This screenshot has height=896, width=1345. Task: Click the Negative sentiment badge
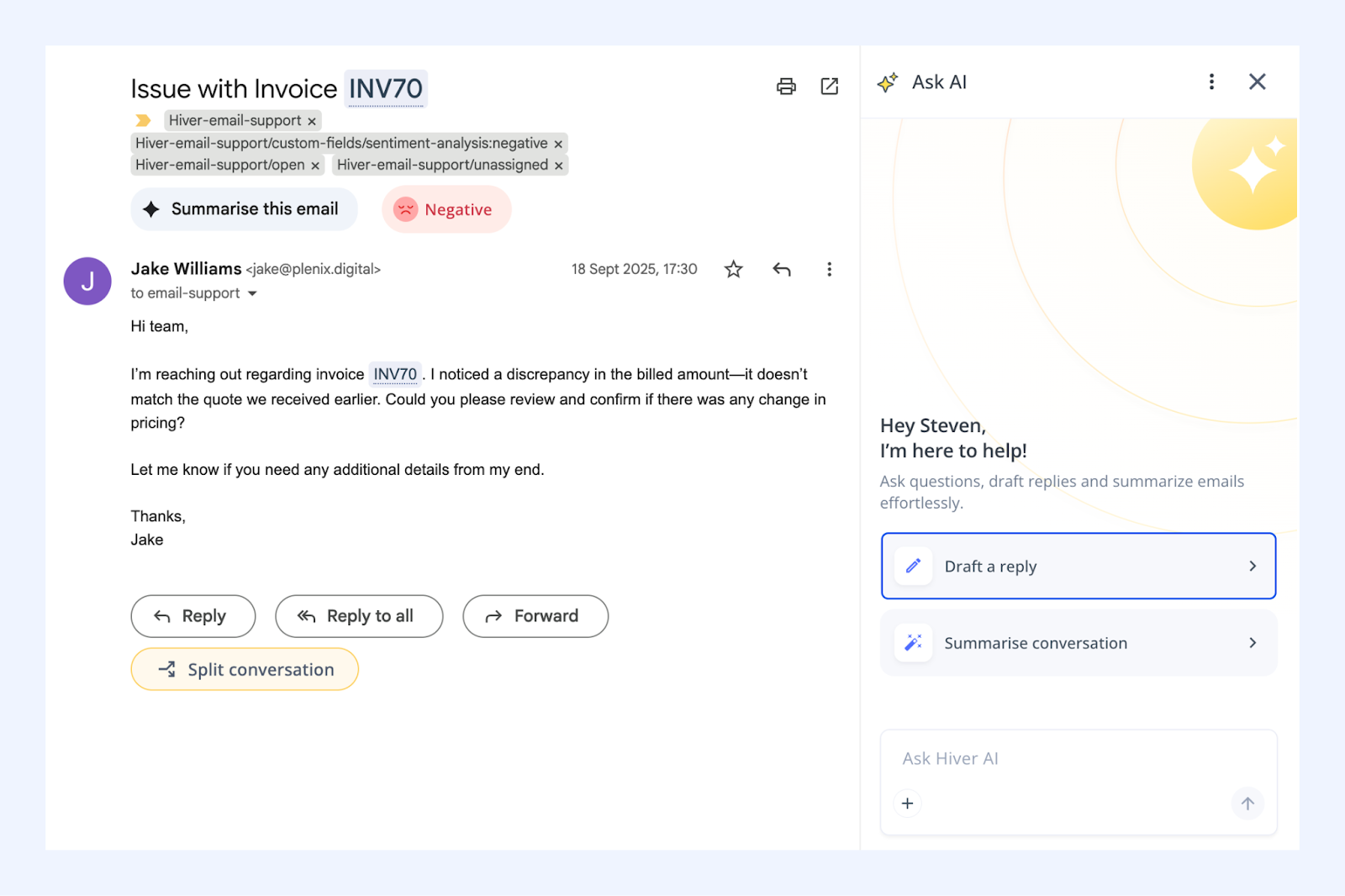[x=446, y=209]
